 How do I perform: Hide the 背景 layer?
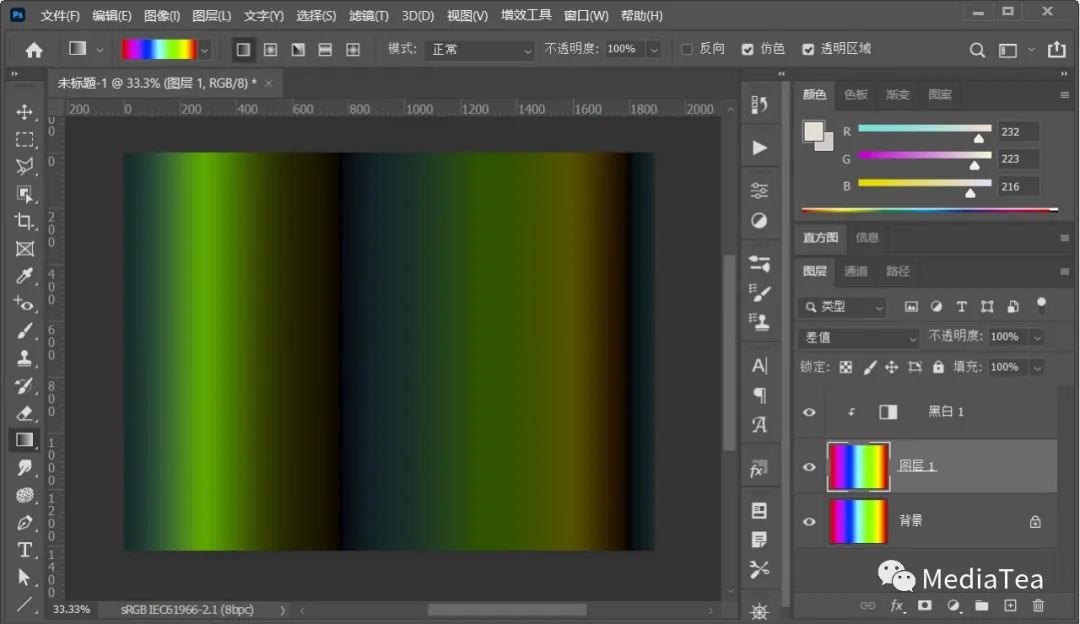(809, 521)
